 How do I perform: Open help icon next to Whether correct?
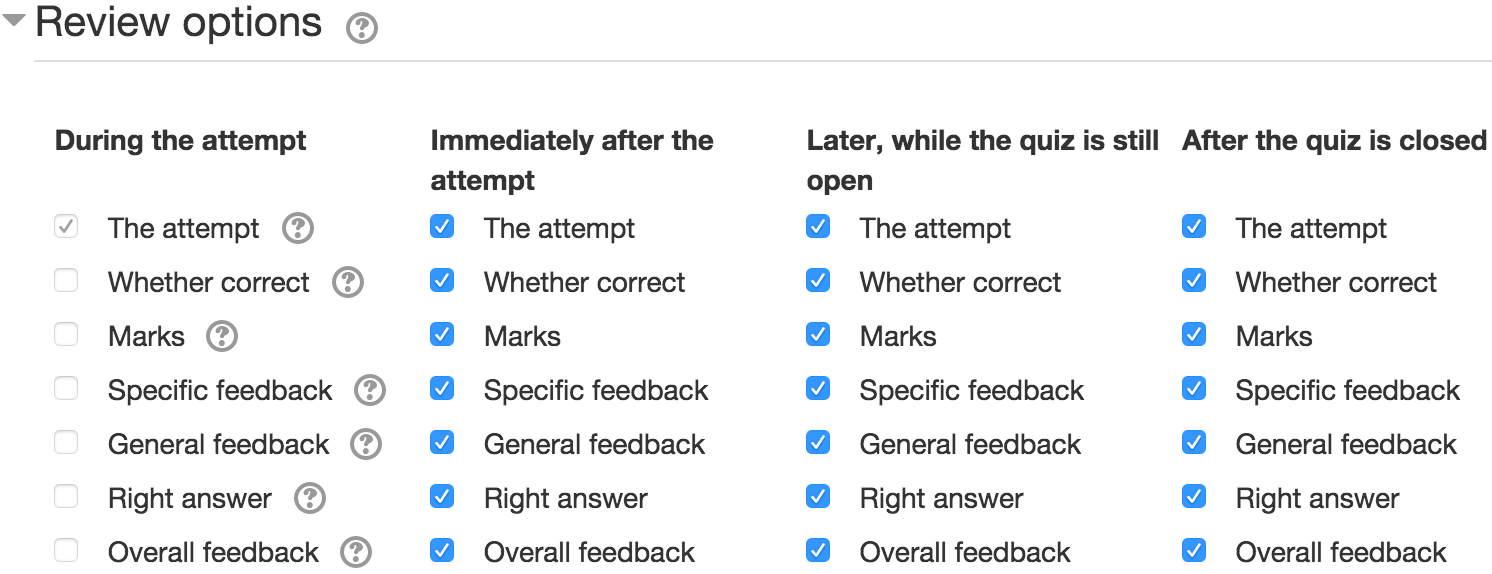click(347, 283)
